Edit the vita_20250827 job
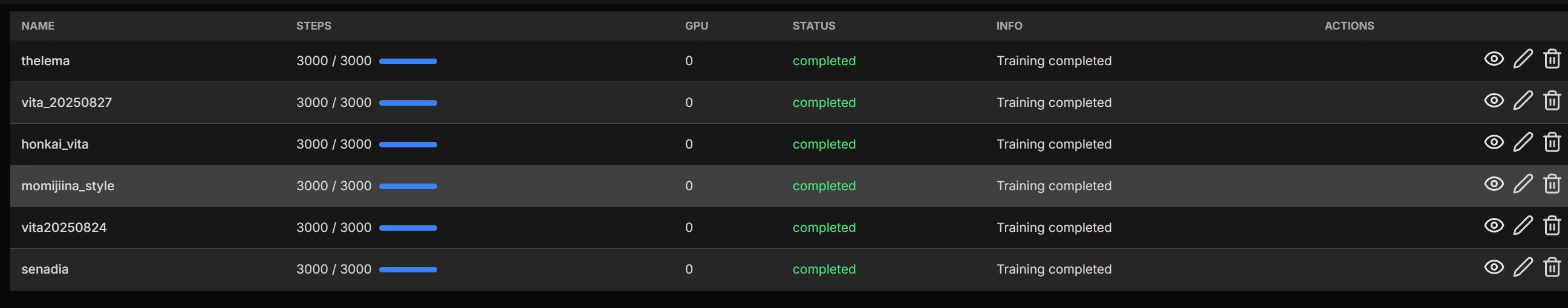This screenshot has height=308, width=1568. pyautogui.click(x=1523, y=101)
